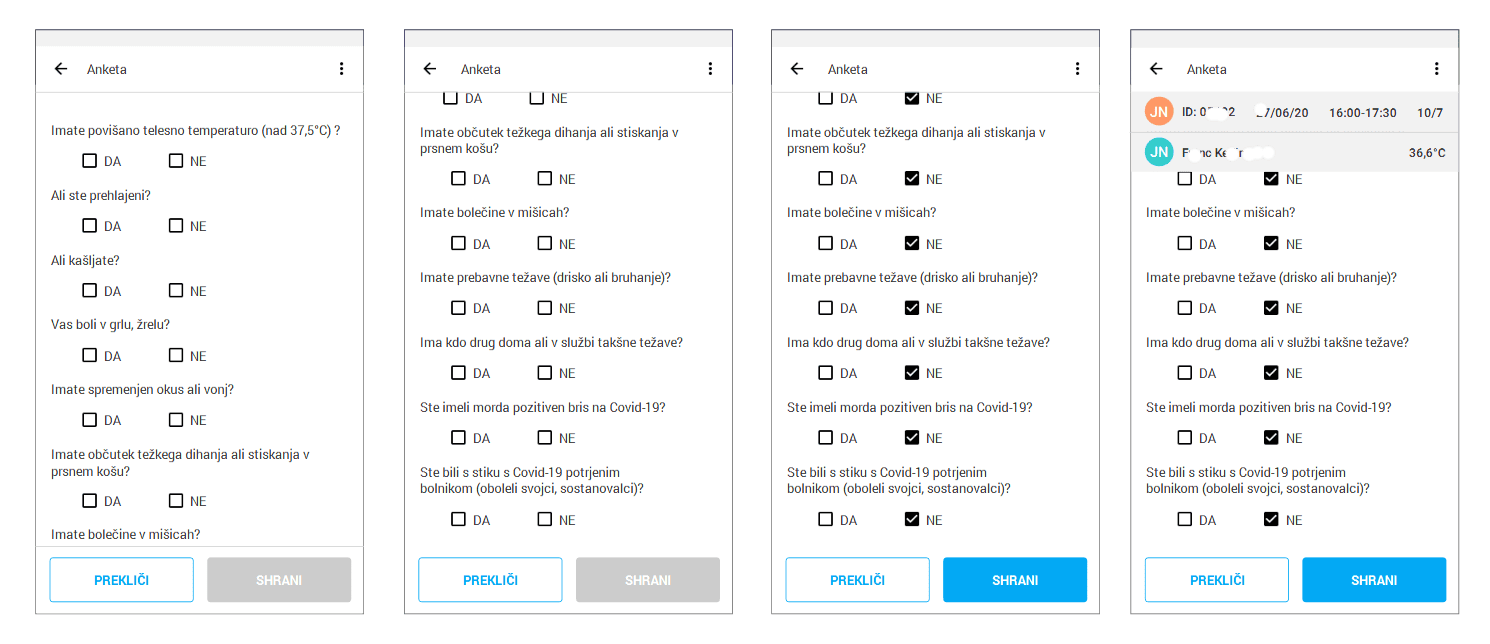1490x644 pixels.
Task: Check NE for 'Ali ste prehlajeni?'
Action: (x=176, y=225)
